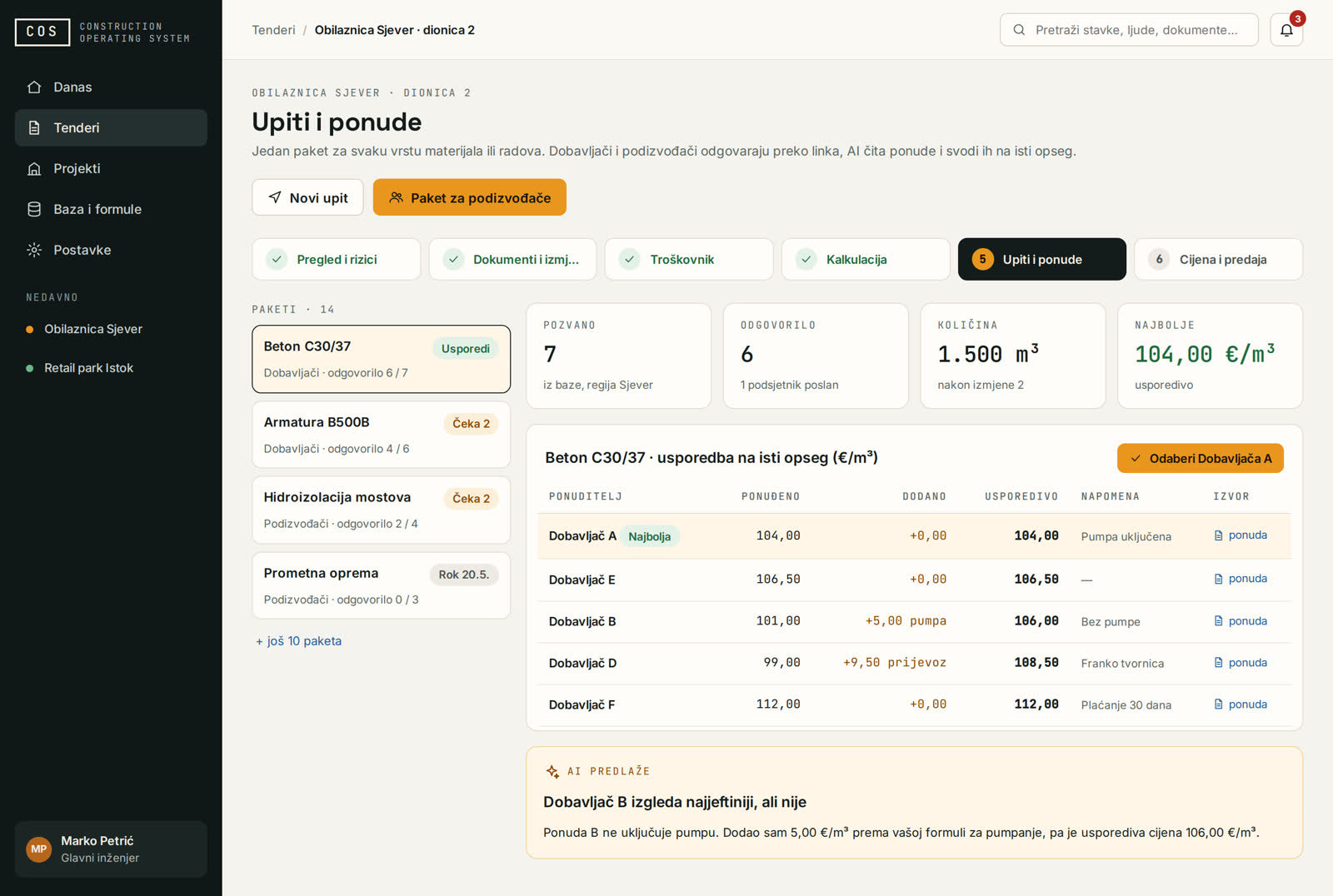1333x896 pixels.
Task: Click the Tenderi breadcrumb link
Action: coord(273,30)
